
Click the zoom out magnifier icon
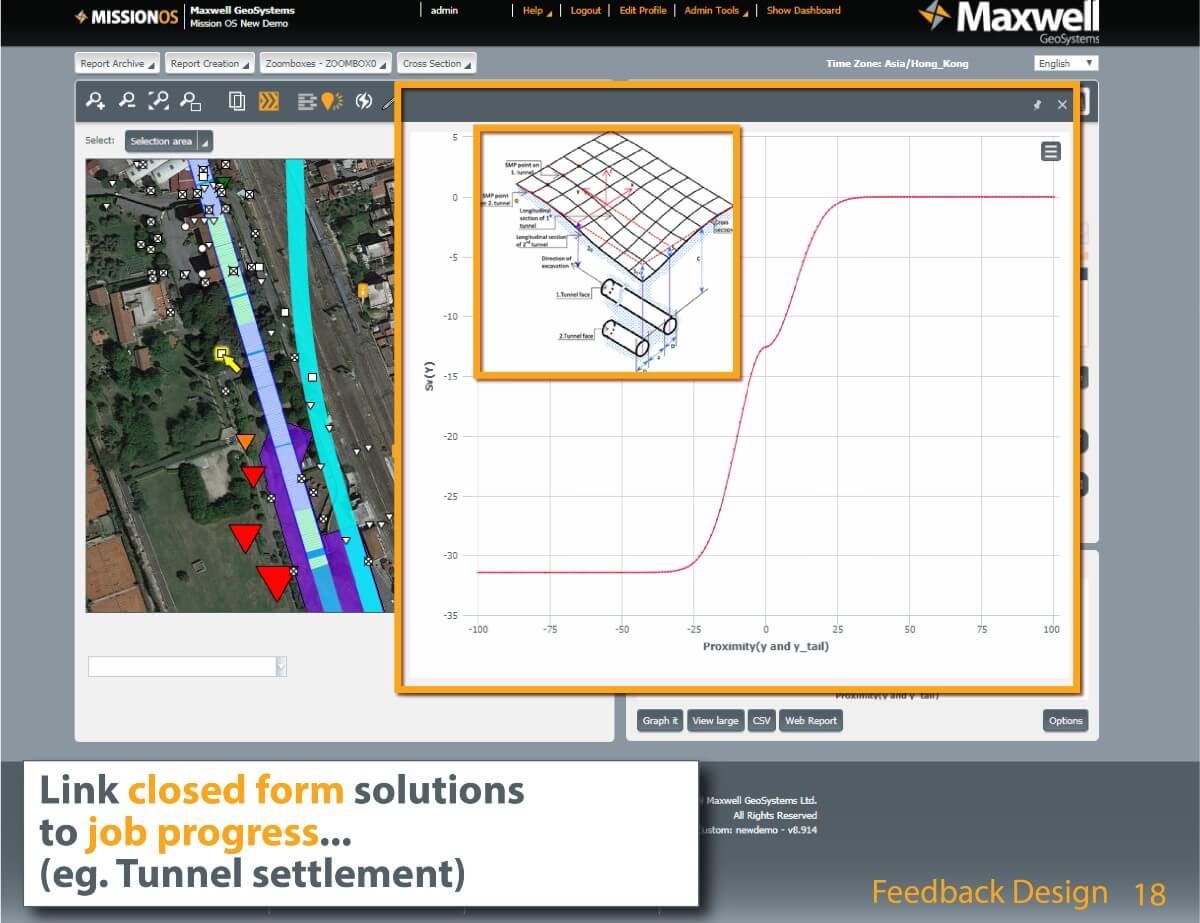127,101
